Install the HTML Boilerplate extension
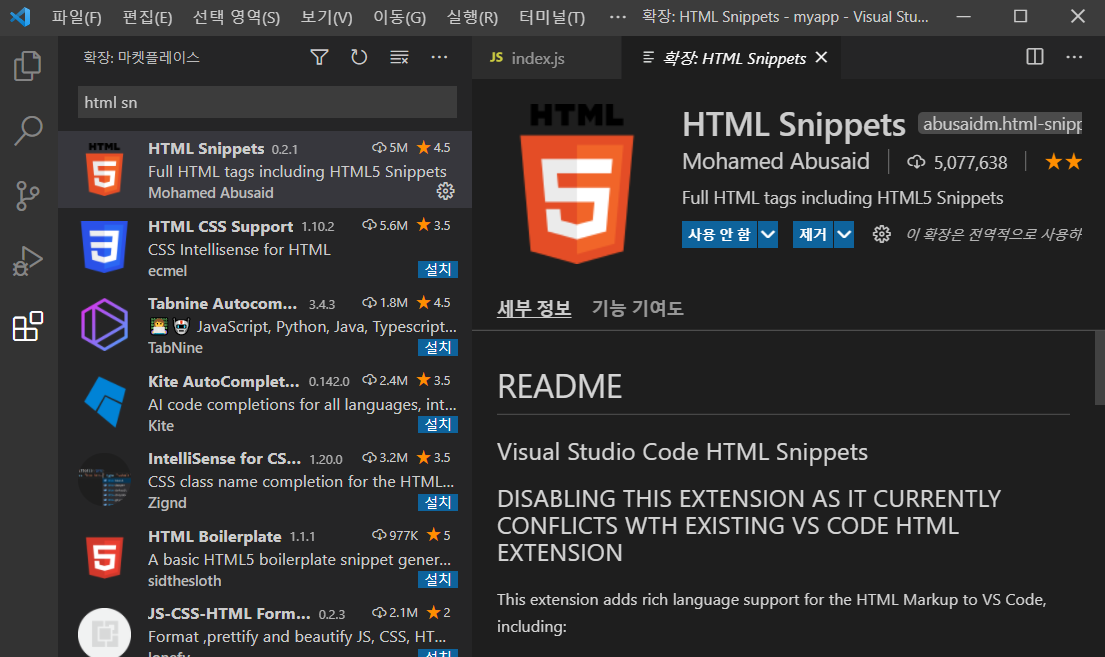The width and height of the screenshot is (1105, 657). coord(438,579)
